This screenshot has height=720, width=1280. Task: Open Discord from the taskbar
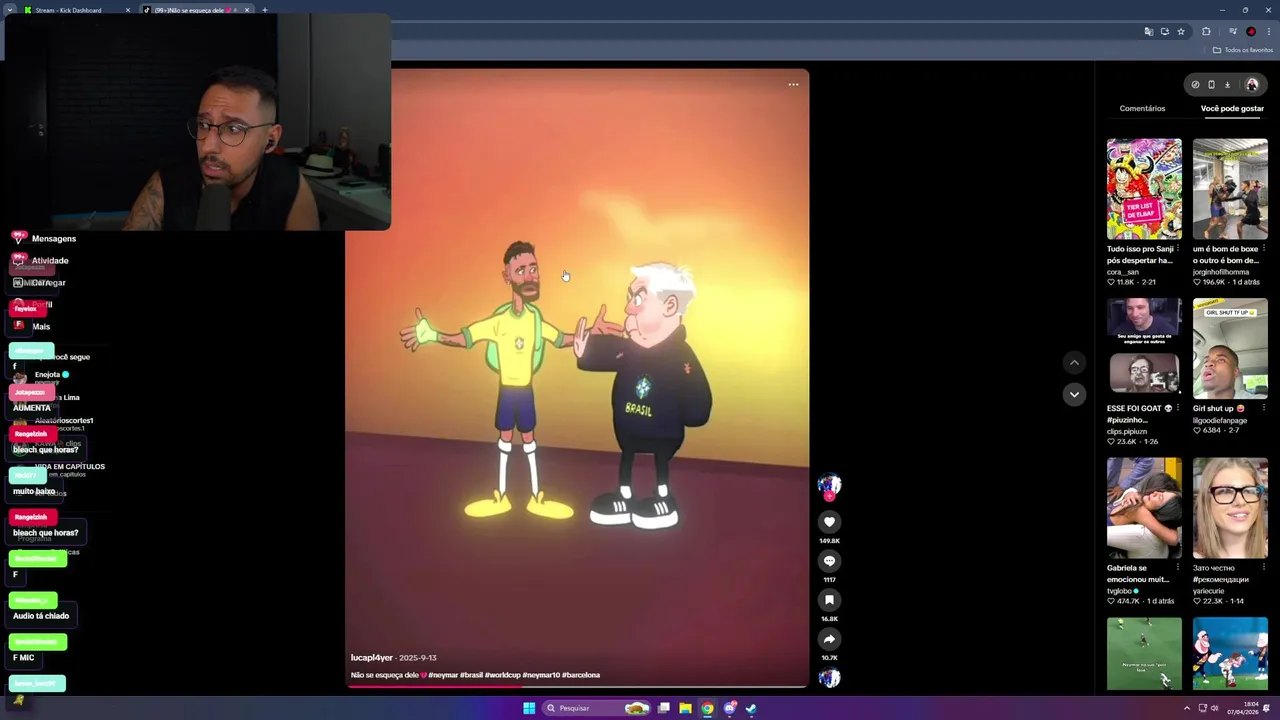[729, 708]
